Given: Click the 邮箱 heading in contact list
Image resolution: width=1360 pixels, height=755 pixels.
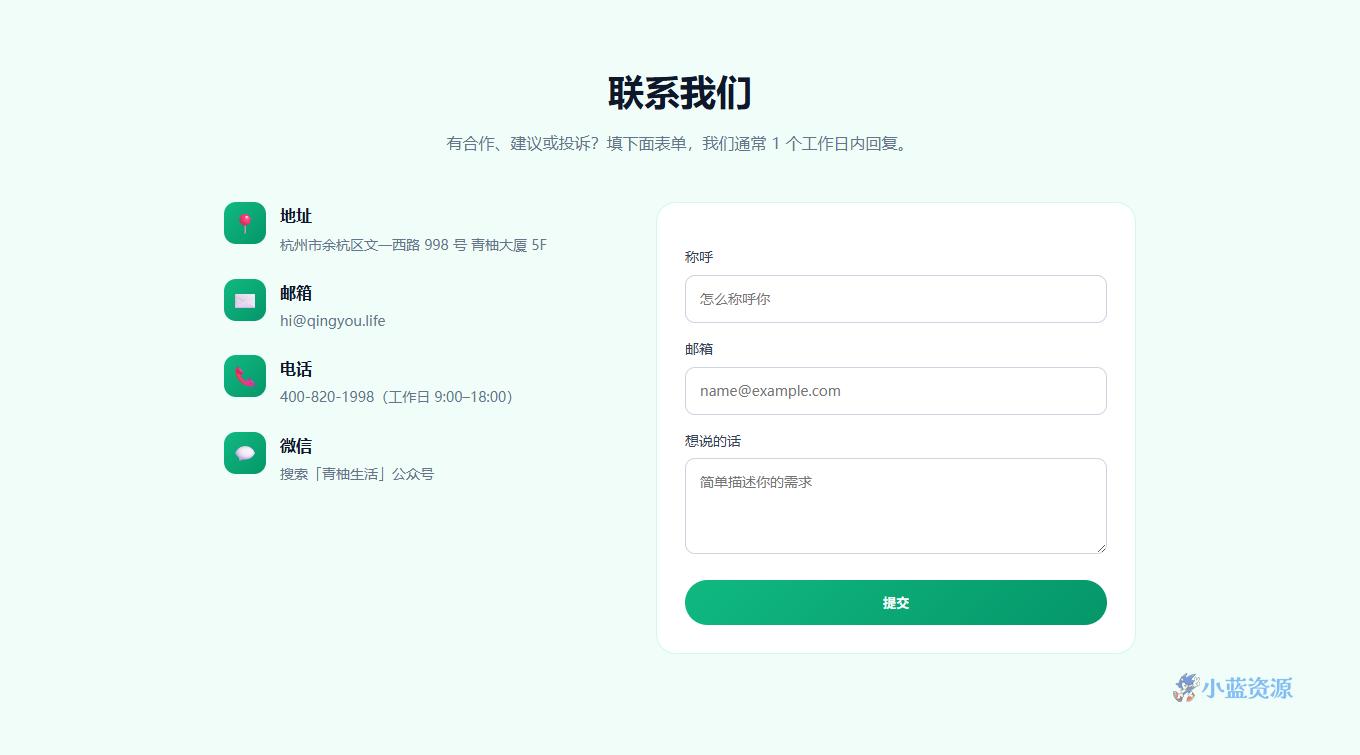Looking at the screenshot, I should 296,293.
